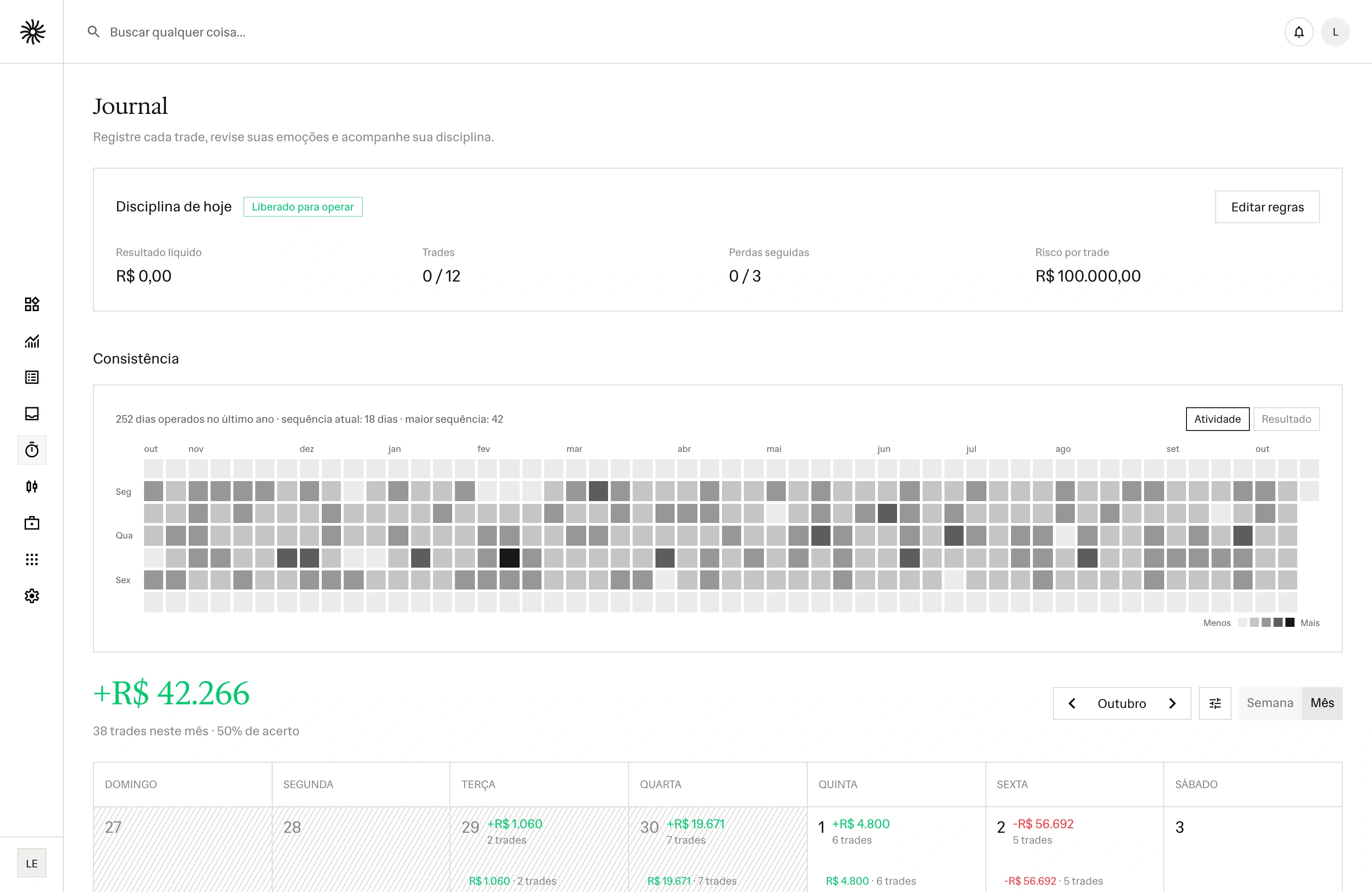1372x892 pixels.
Task: Switch heatmap to Atividade
Action: pos(1217,419)
